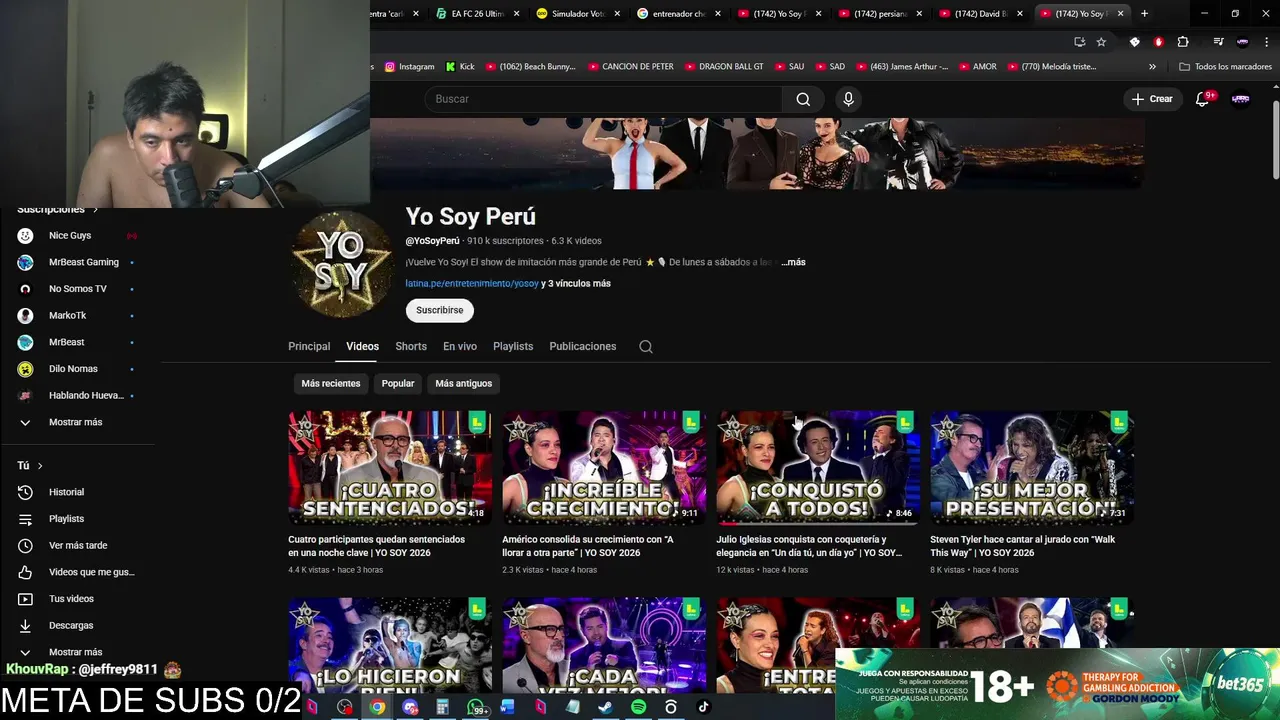Open the Chrome profile avatar in the toolbar
1280x720 pixels.
[x=1242, y=42]
